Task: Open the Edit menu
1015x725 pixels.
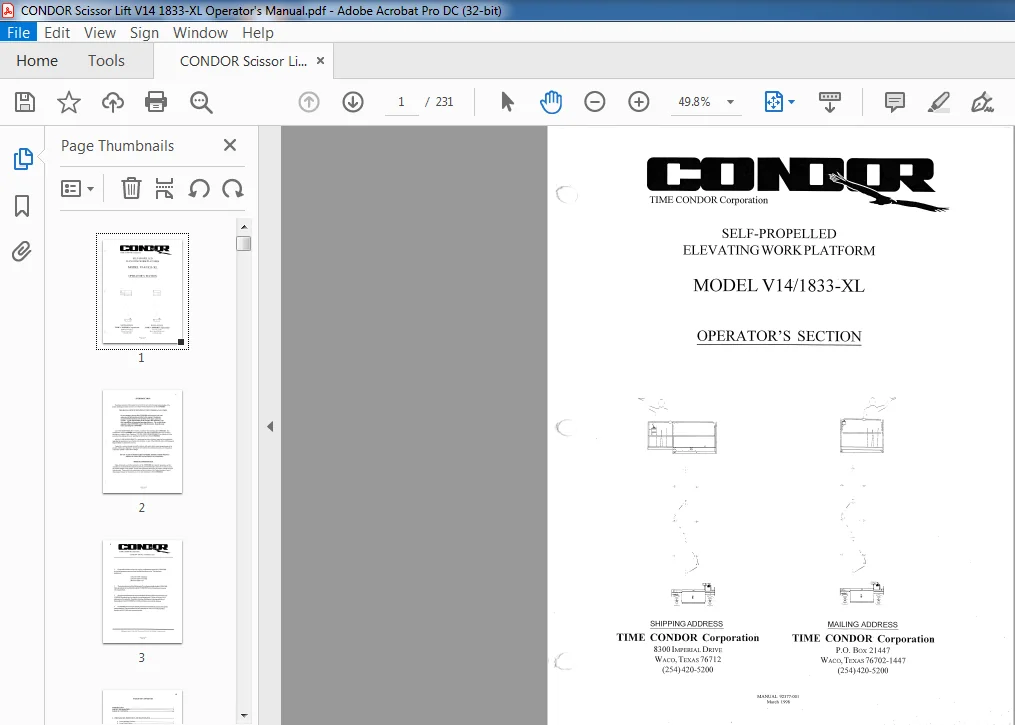Action: coord(57,32)
